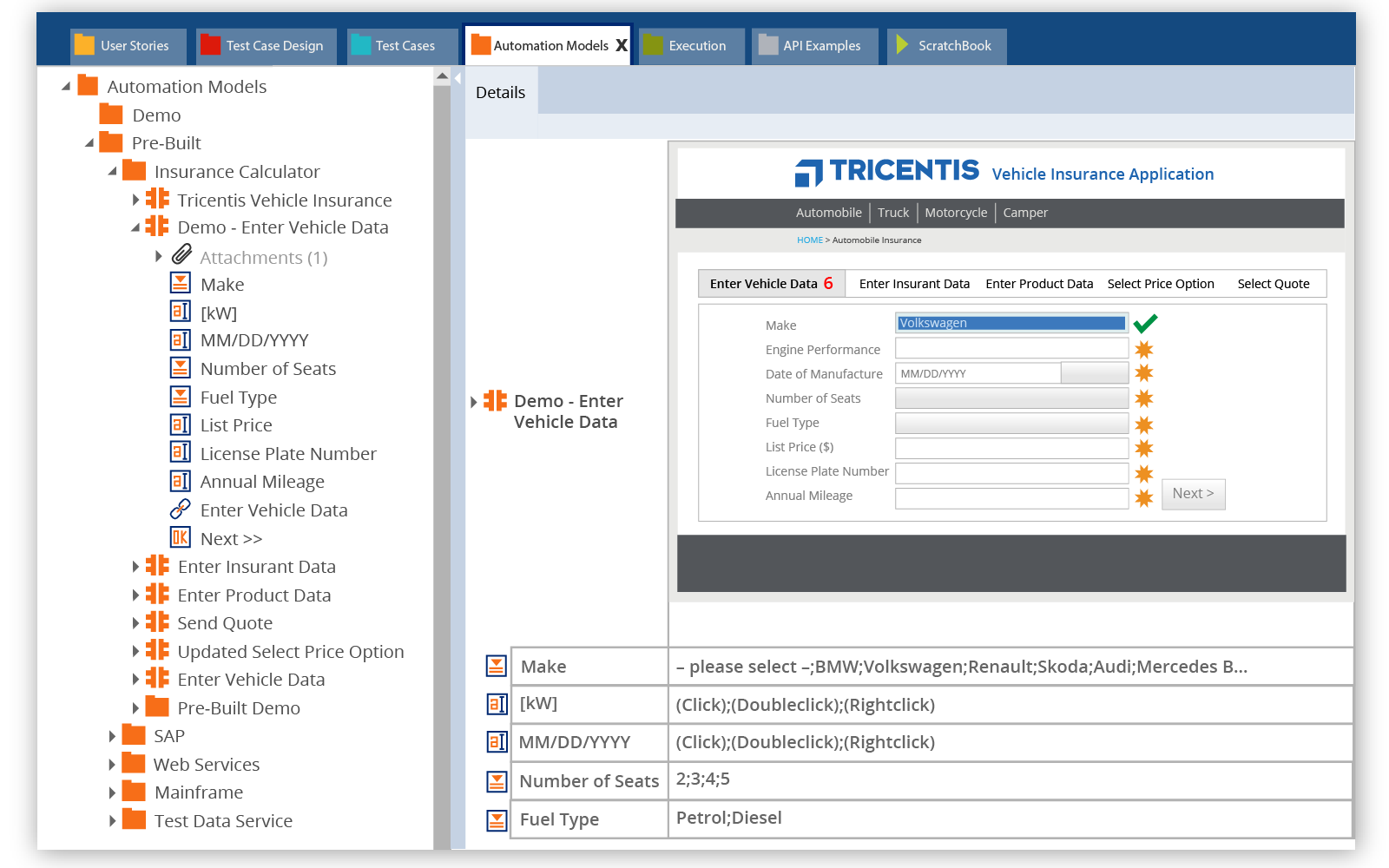Image resolution: width=1389 pixels, height=868 pixels.
Task: Click the orange folder icon beside Demo
Action: pyautogui.click(x=111, y=114)
